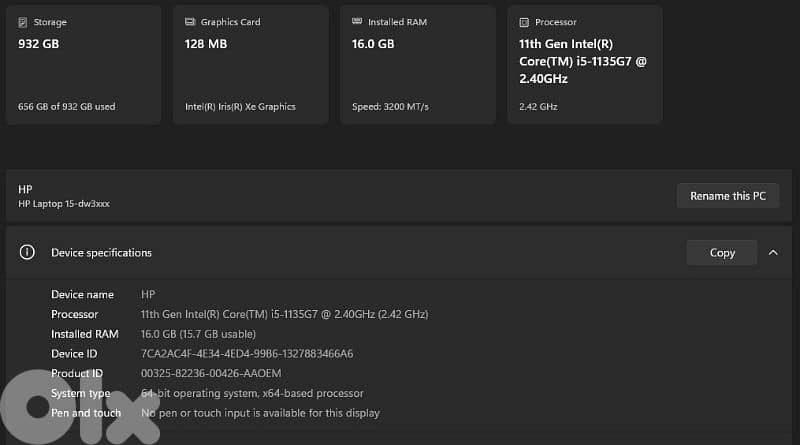800x445 pixels.
Task: Click the Speed: 3200 MT/s text
Action: [390, 107]
